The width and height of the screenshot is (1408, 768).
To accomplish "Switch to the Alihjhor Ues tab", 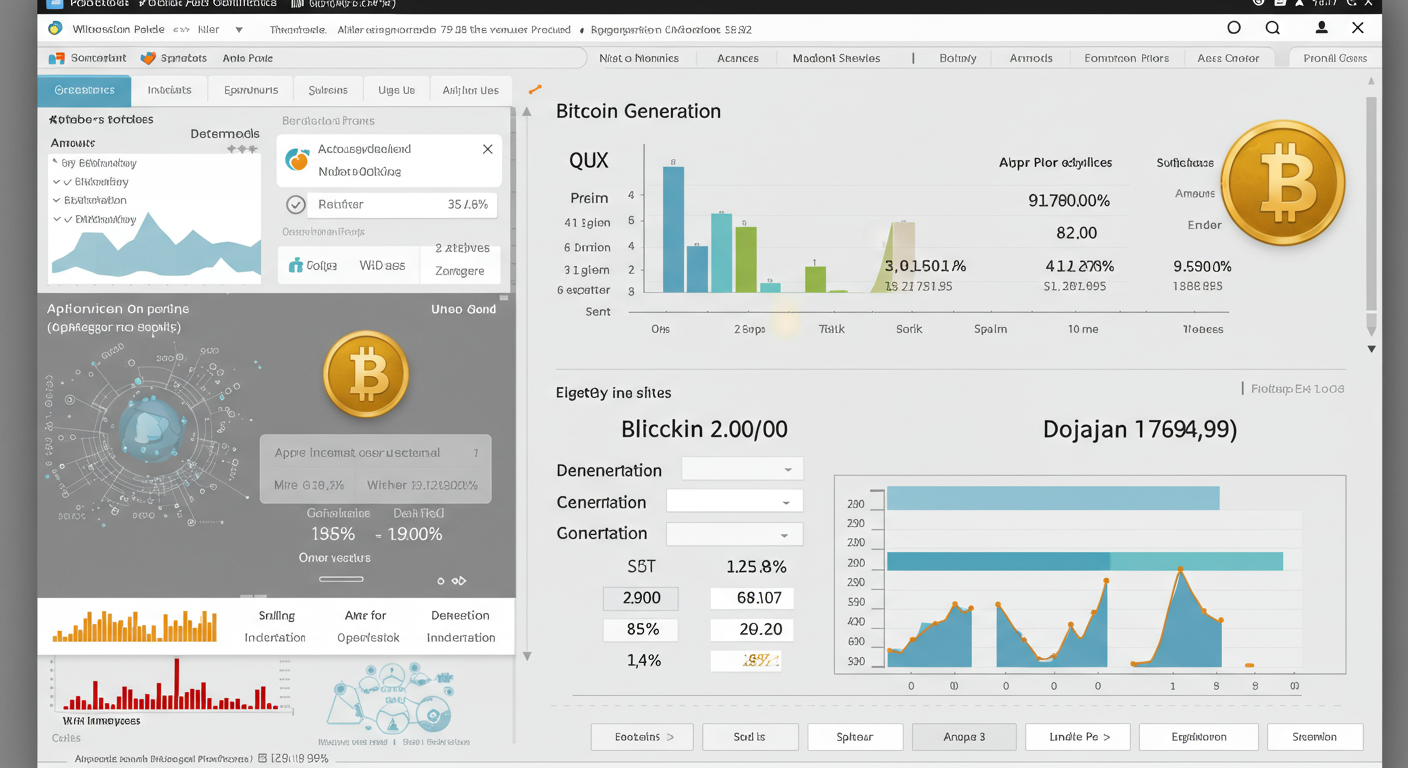I will tap(470, 90).
